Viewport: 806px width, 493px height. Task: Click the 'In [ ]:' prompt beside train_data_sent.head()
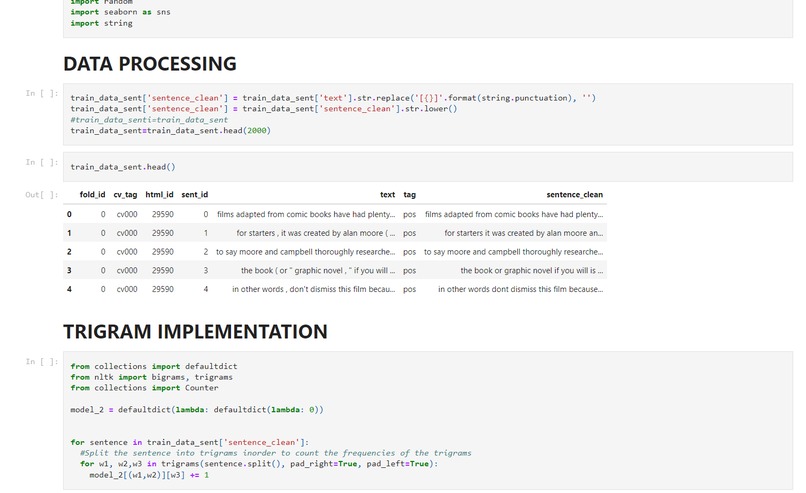click(x=42, y=162)
